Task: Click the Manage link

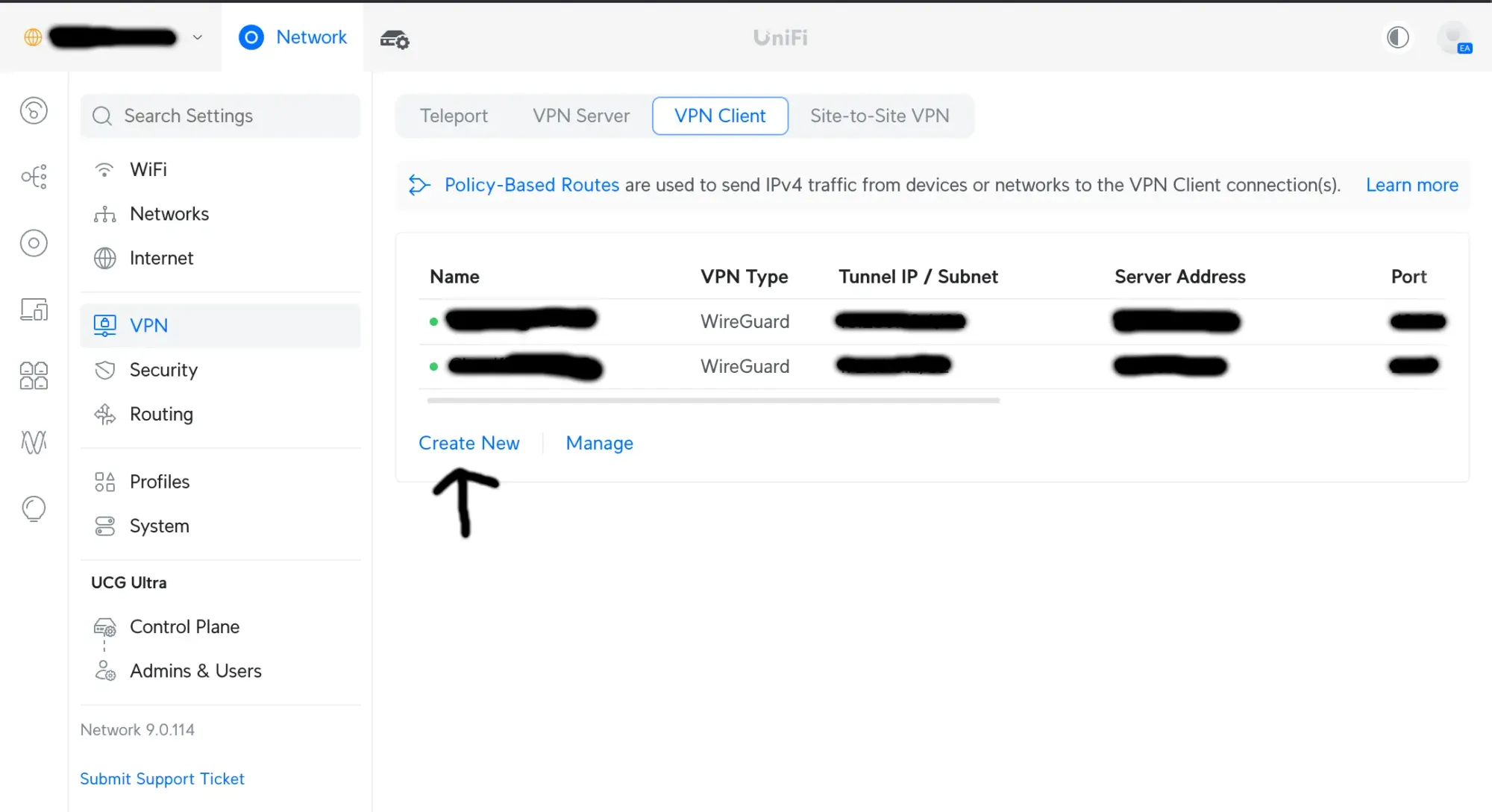Action: coord(599,443)
